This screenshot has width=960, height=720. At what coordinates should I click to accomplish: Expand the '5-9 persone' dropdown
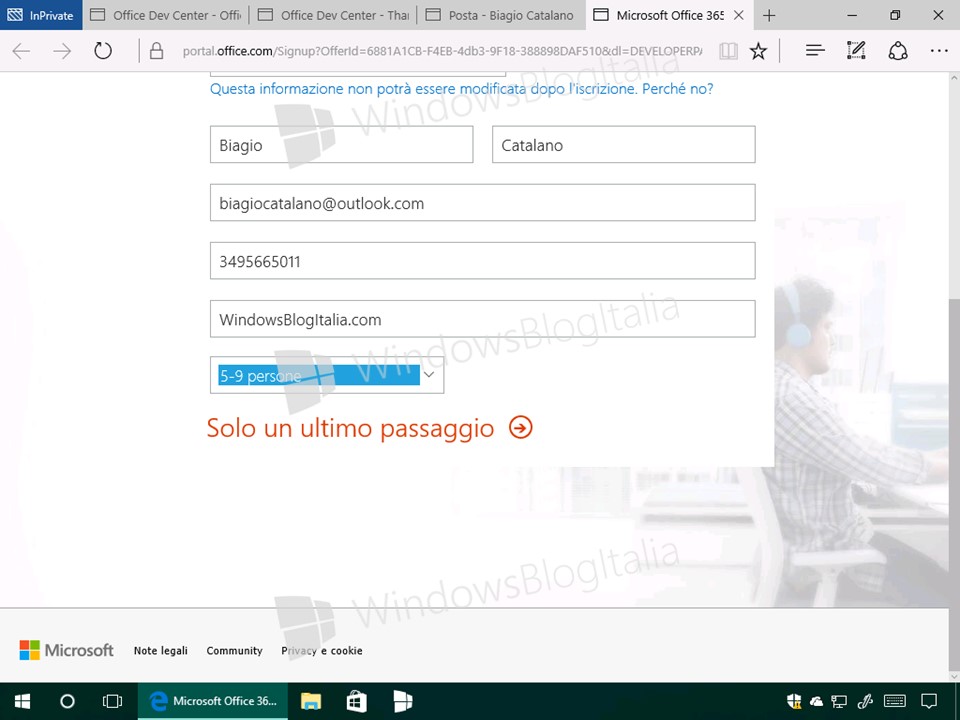(327, 375)
